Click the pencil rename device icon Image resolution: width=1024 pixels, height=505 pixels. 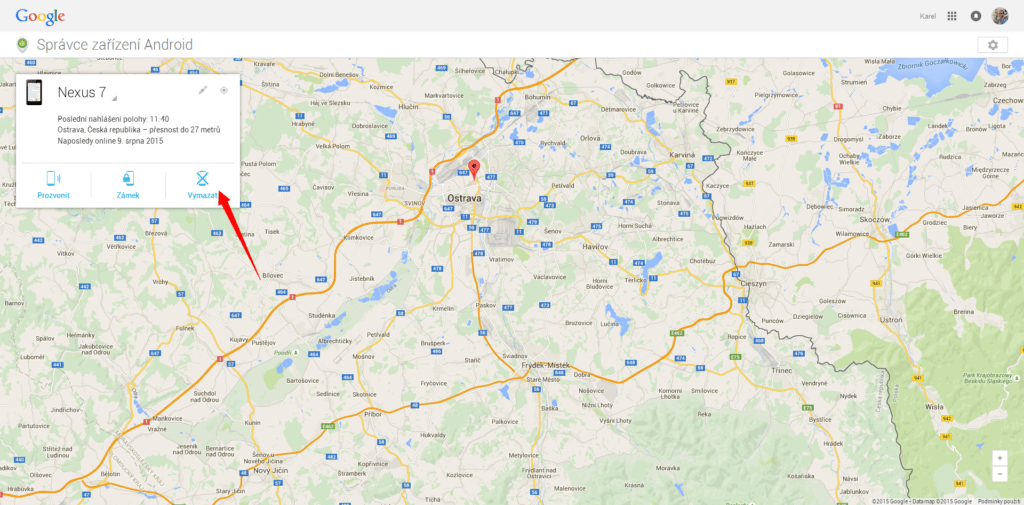pos(203,90)
